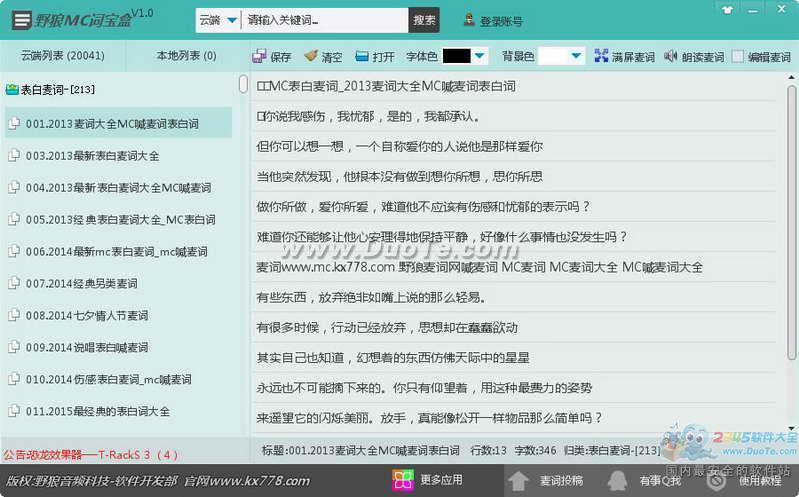Click document icon of 009.2014说唱表白喊麦词
799x497 pixels.
pos(14,347)
